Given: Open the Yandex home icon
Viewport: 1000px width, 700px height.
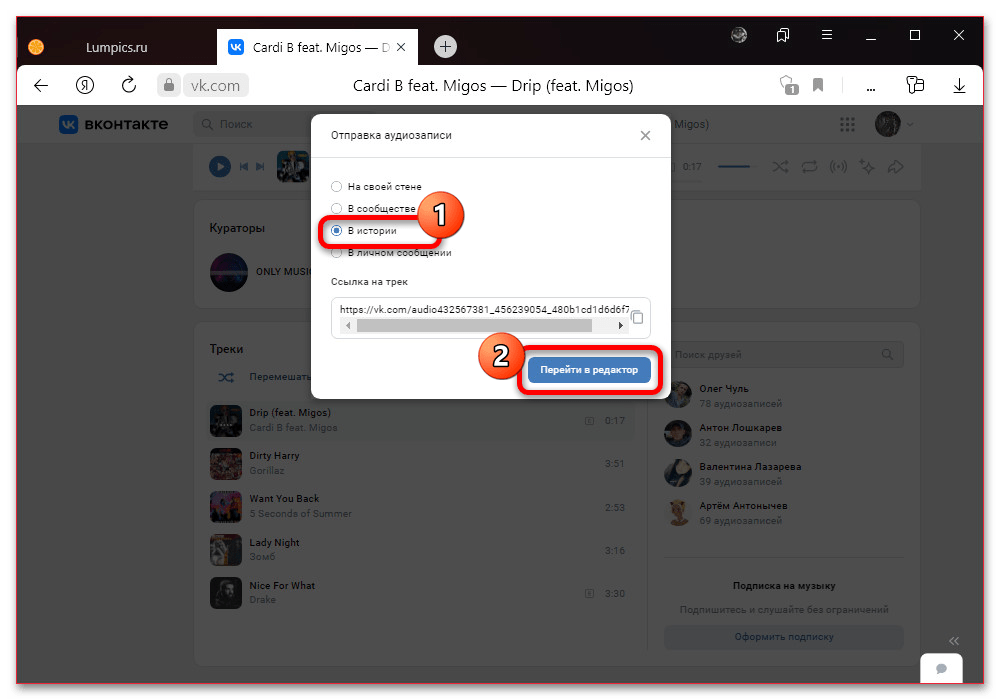Looking at the screenshot, I should coord(85,85).
